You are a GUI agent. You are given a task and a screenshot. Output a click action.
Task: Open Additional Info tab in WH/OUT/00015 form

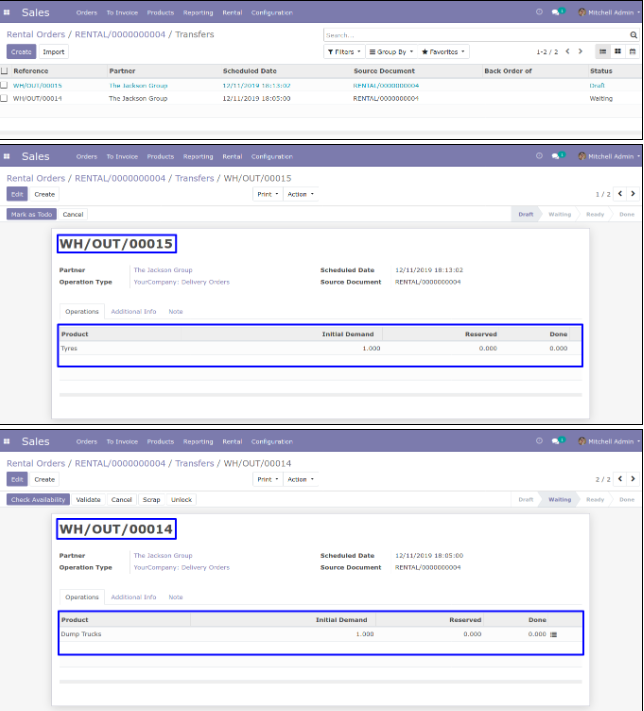(x=133, y=312)
